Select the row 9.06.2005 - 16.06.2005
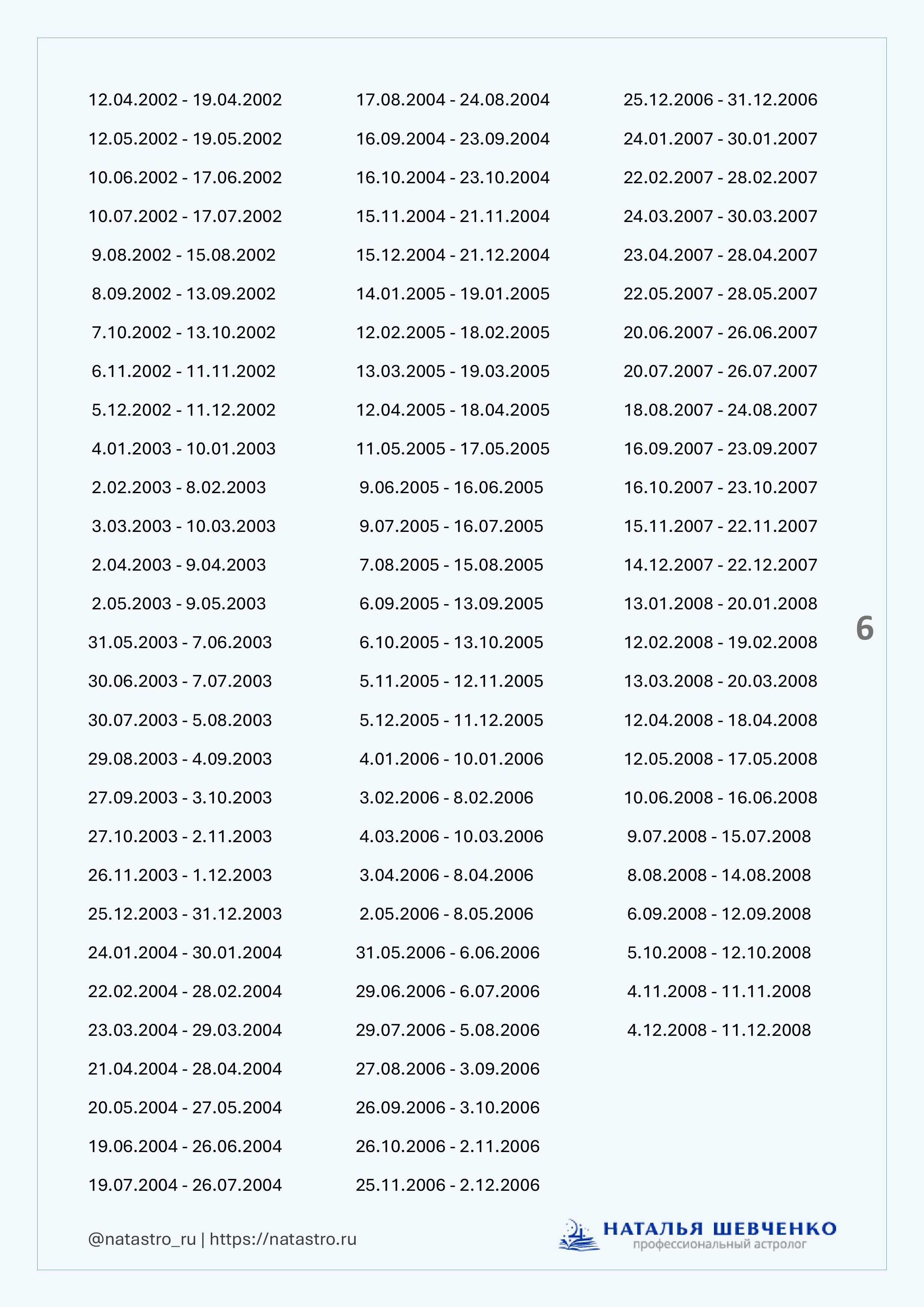924x1307 pixels. (451, 487)
